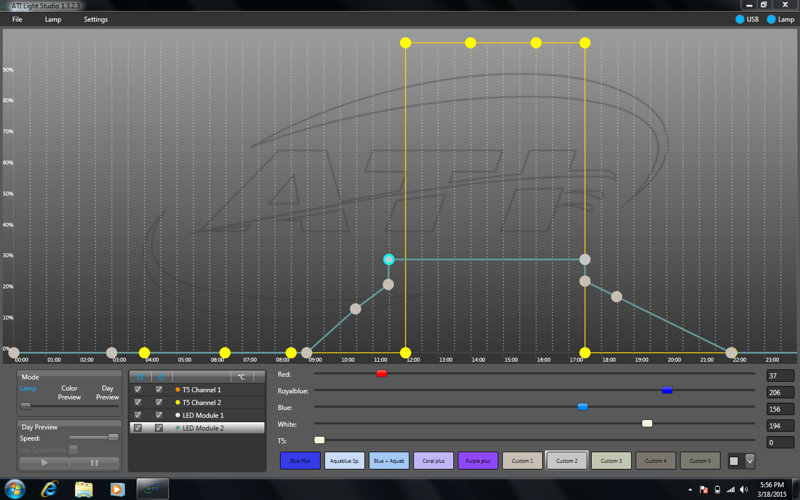Image resolution: width=800 pixels, height=500 pixels.
Task: Switch mode to Day Preview
Action: [107, 392]
